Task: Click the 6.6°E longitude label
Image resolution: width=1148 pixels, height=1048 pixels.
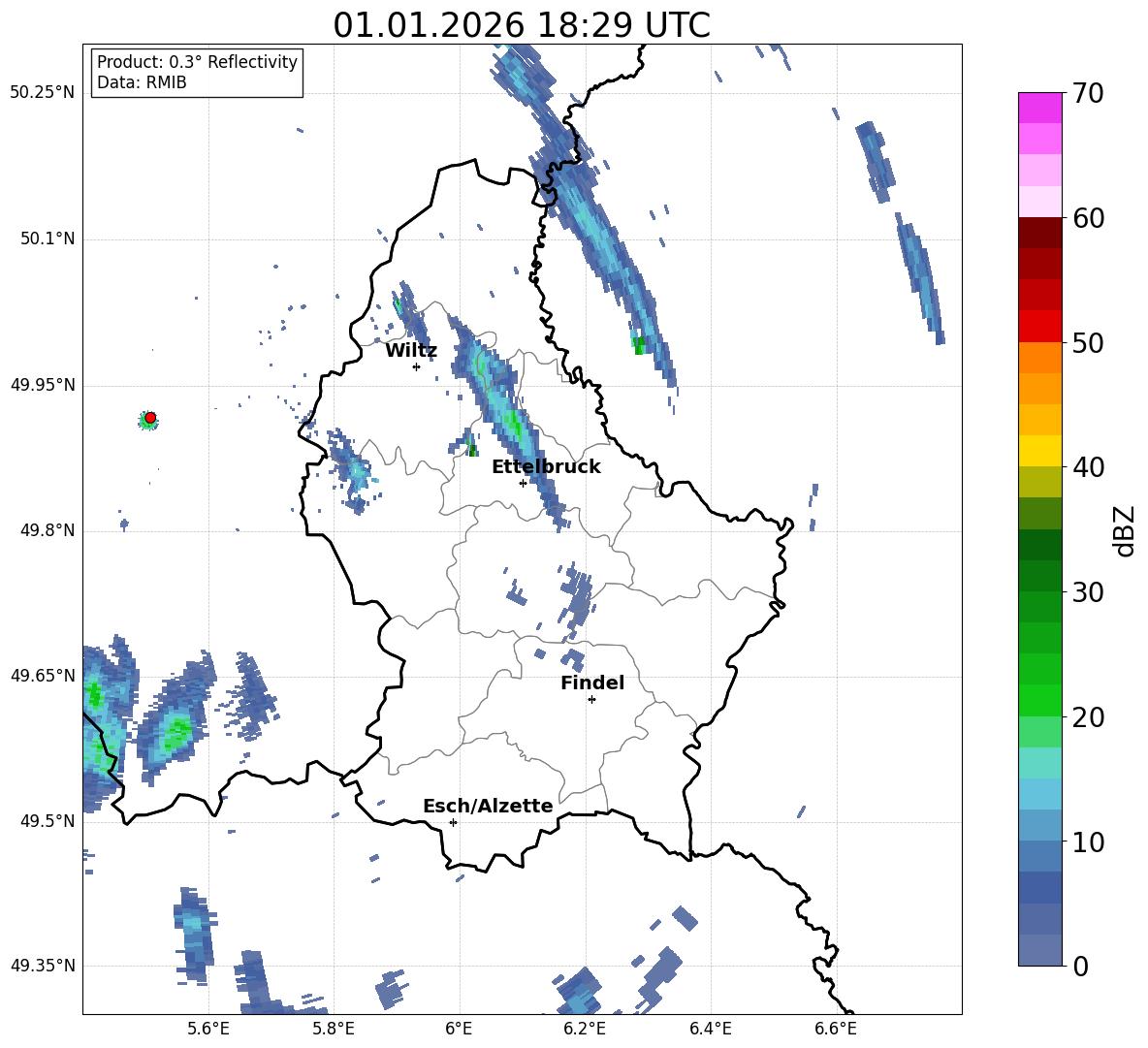Action: (x=836, y=1029)
